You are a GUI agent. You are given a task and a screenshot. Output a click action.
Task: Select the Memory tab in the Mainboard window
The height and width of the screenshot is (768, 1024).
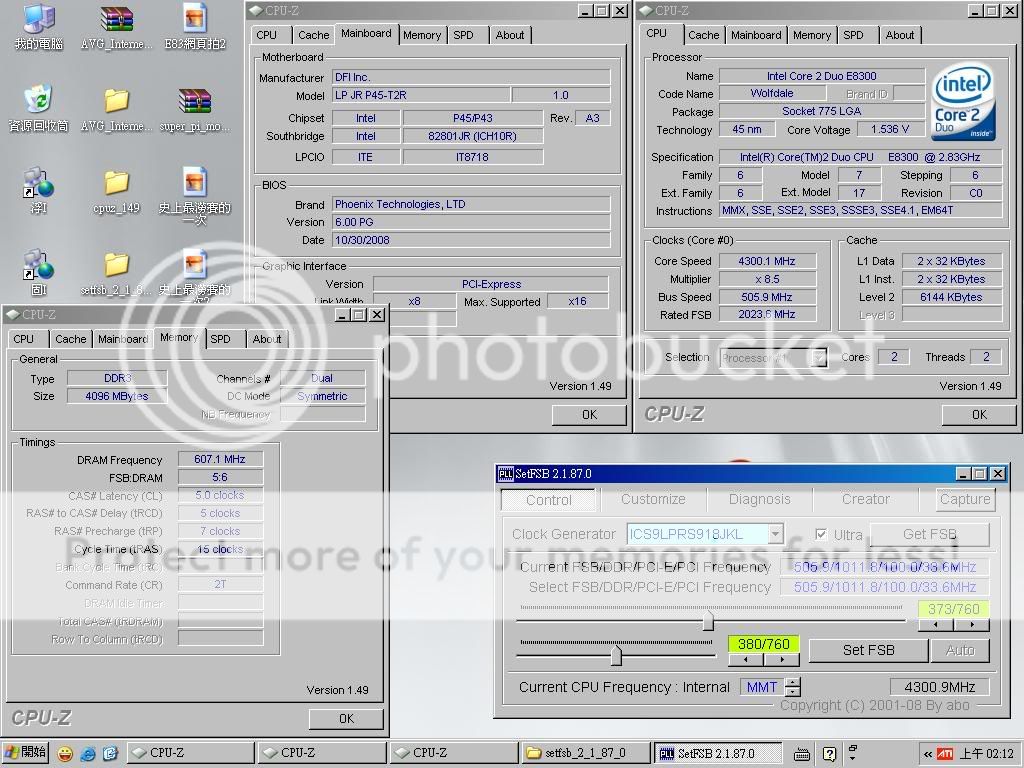pos(422,35)
